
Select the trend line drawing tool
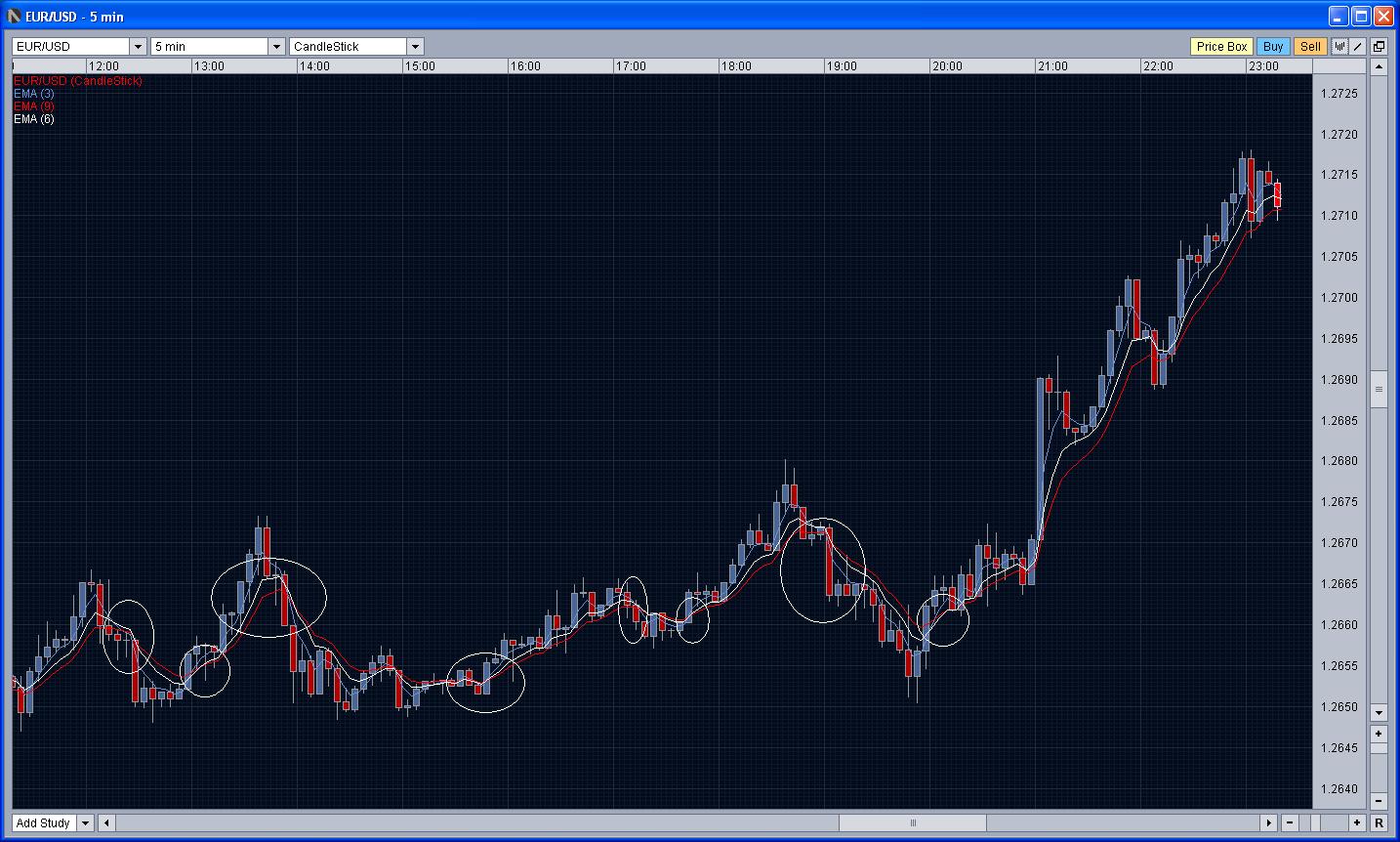tap(1358, 47)
